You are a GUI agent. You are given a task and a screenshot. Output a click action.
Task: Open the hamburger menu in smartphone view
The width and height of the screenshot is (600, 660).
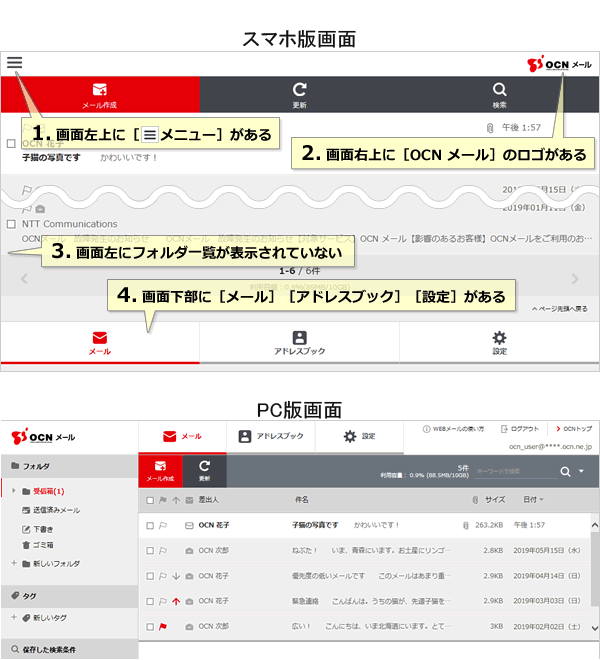click(14, 63)
